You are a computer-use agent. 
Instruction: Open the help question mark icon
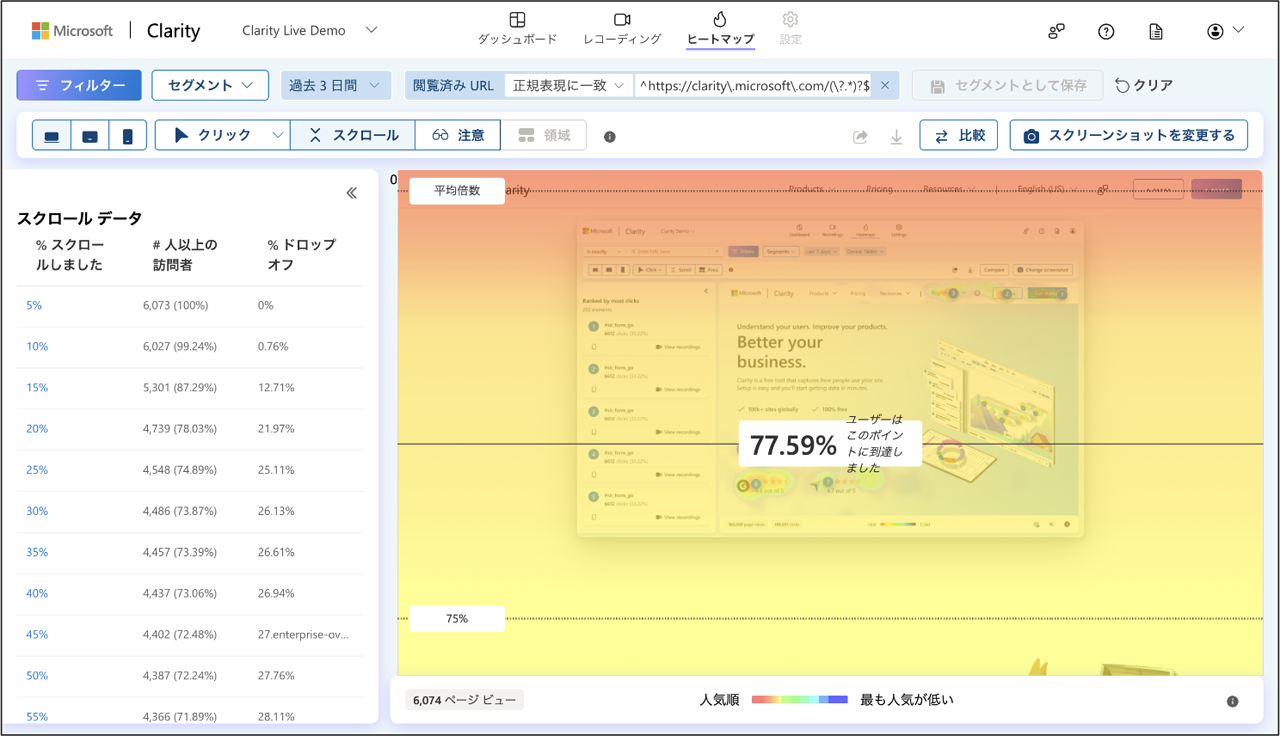(1106, 31)
